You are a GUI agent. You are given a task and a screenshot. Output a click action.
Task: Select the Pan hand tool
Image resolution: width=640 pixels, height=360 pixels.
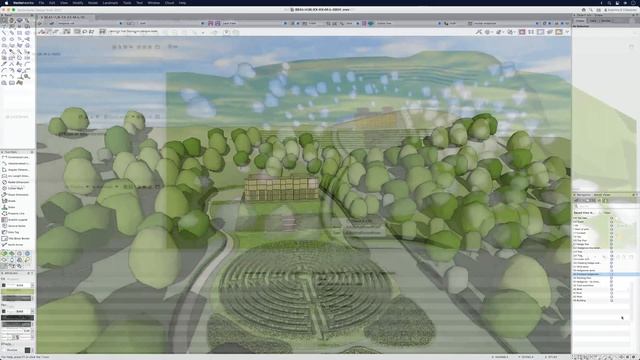pos(12,20)
